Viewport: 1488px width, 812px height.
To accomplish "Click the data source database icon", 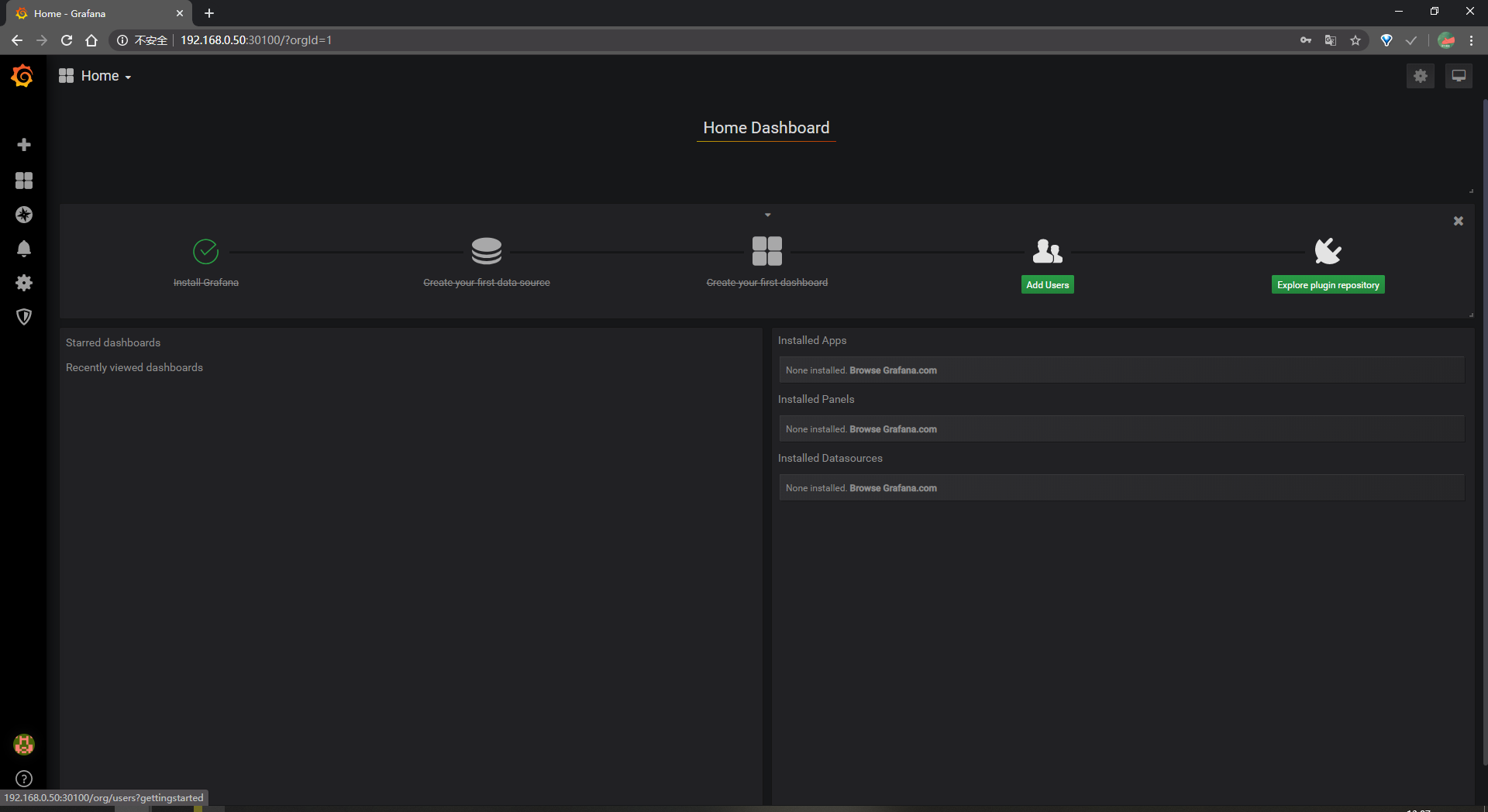I will pyautogui.click(x=487, y=251).
